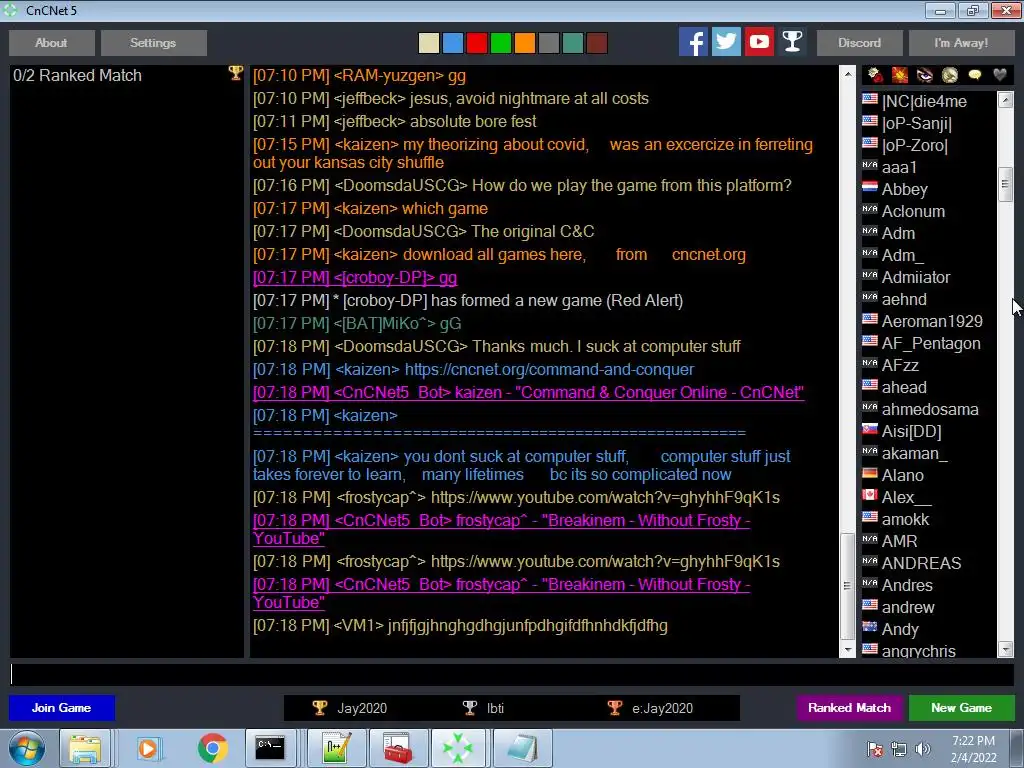Pick the gray chat color swatch

click(x=549, y=43)
